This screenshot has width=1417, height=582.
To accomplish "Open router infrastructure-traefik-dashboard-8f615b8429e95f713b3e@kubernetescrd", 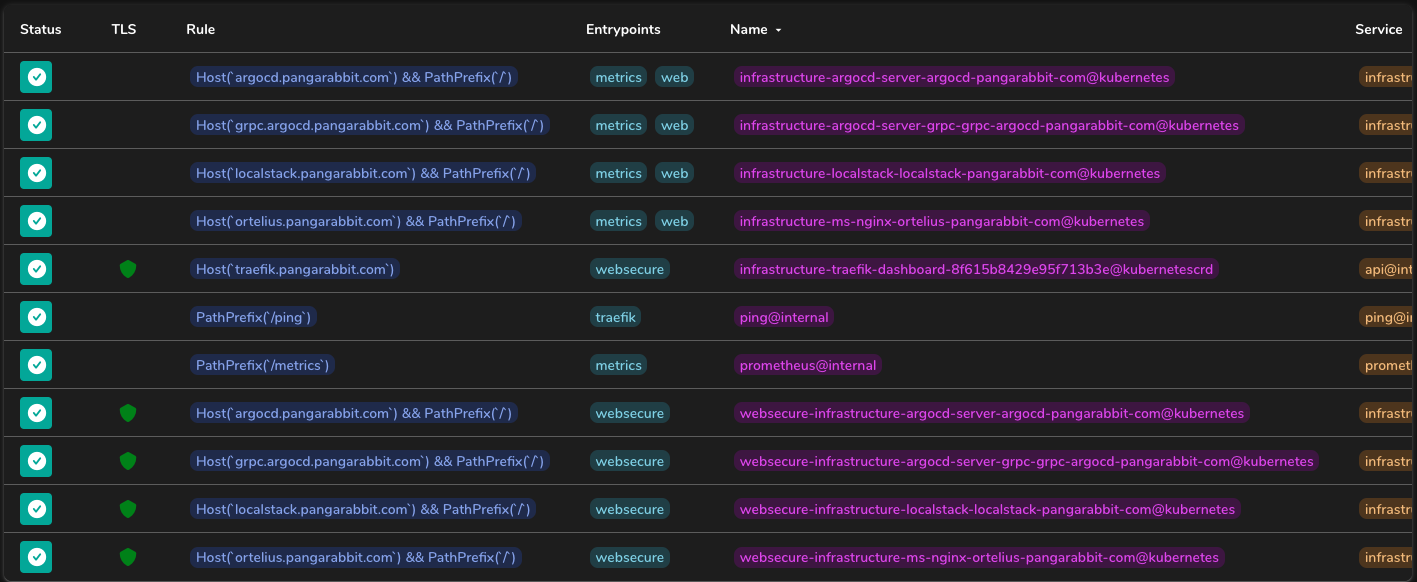I will point(975,268).
